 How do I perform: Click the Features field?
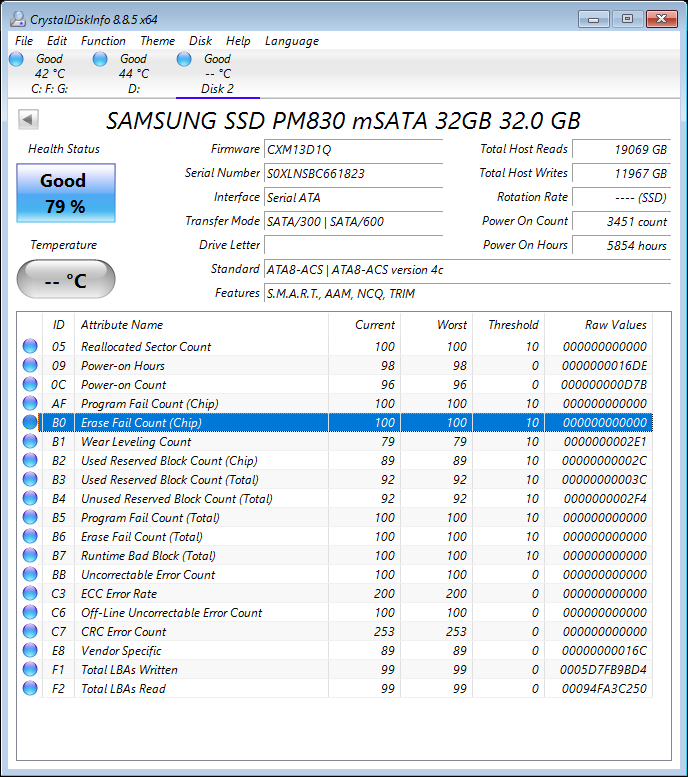tap(467, 293)
